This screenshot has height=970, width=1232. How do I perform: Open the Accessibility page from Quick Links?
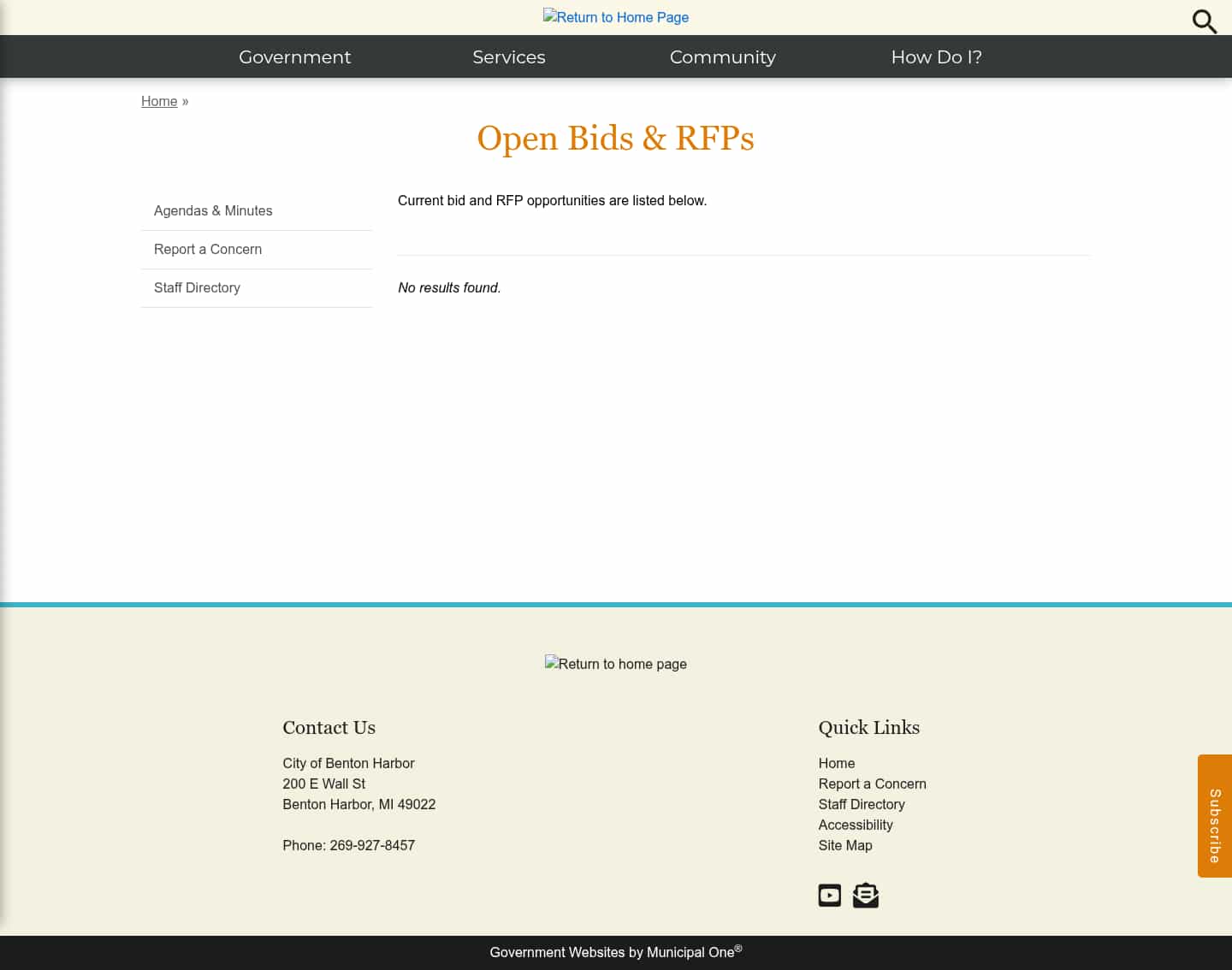coord(856,825)
